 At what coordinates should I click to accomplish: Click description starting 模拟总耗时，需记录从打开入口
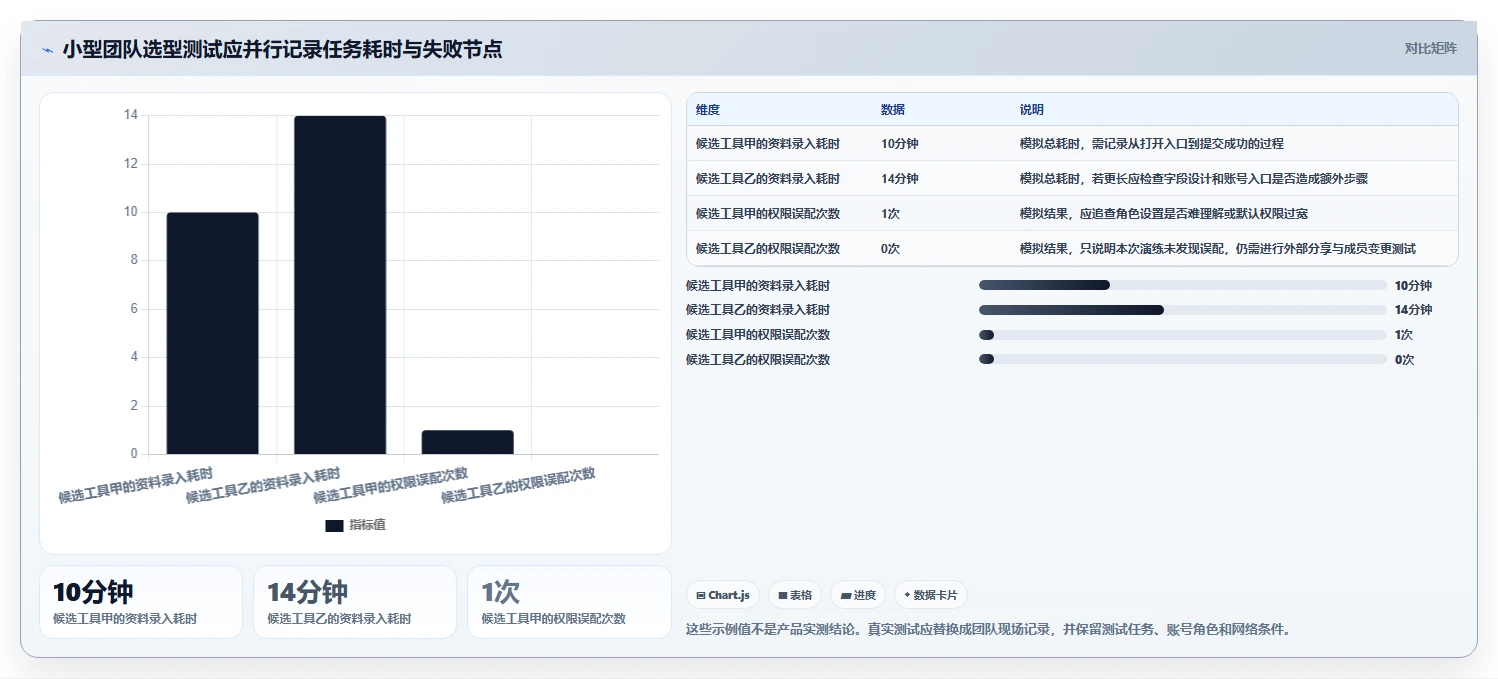tap(1152, 144)
